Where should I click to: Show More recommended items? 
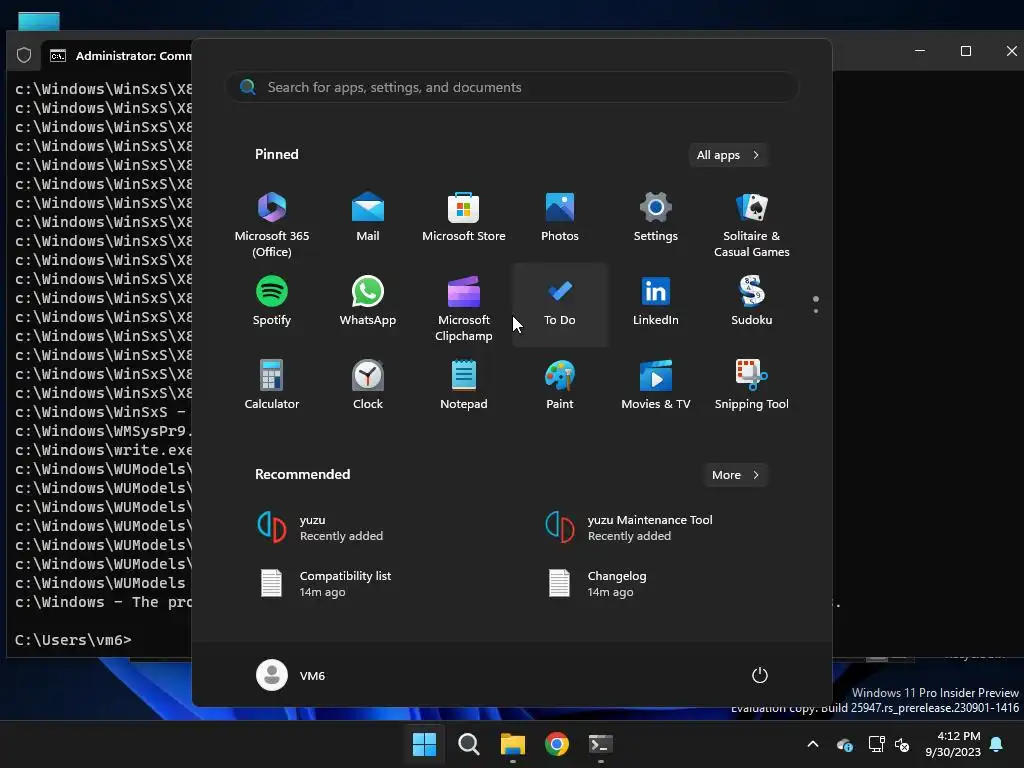pyautogui.click(x=736, y=475)
